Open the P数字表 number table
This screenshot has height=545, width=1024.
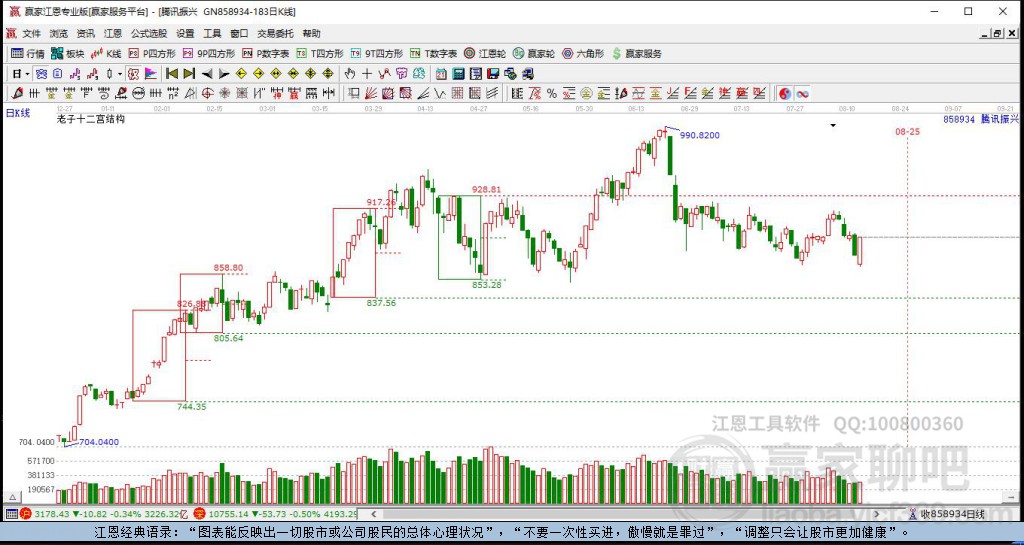(x=265, y=54)
